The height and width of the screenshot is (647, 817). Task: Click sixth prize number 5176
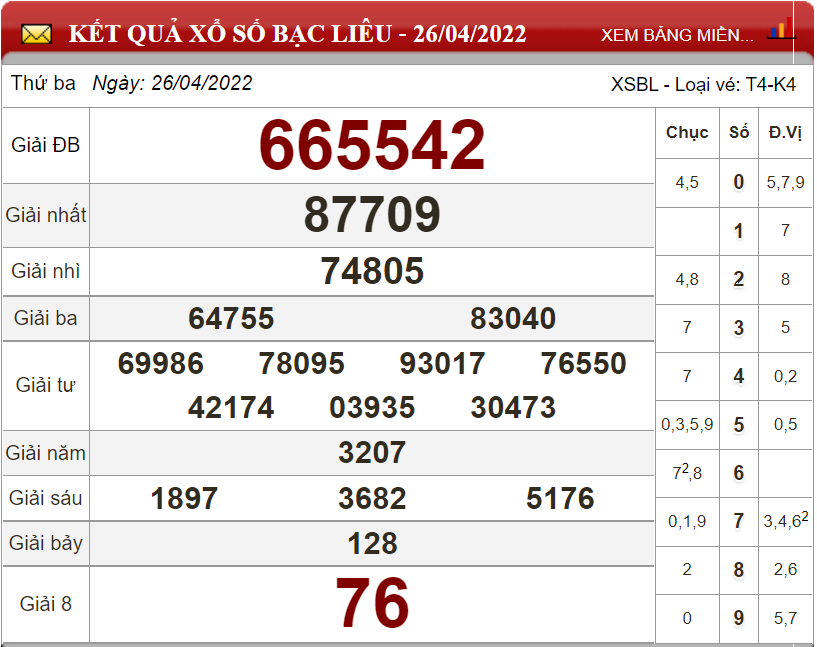pyautogui.click(x=560, y=498)
